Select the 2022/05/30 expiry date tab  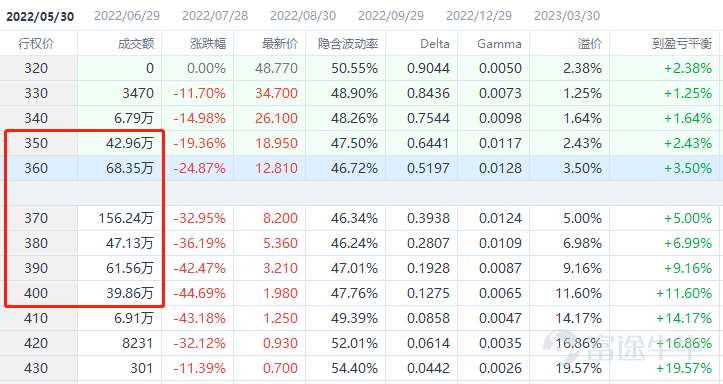coord(40,16)
